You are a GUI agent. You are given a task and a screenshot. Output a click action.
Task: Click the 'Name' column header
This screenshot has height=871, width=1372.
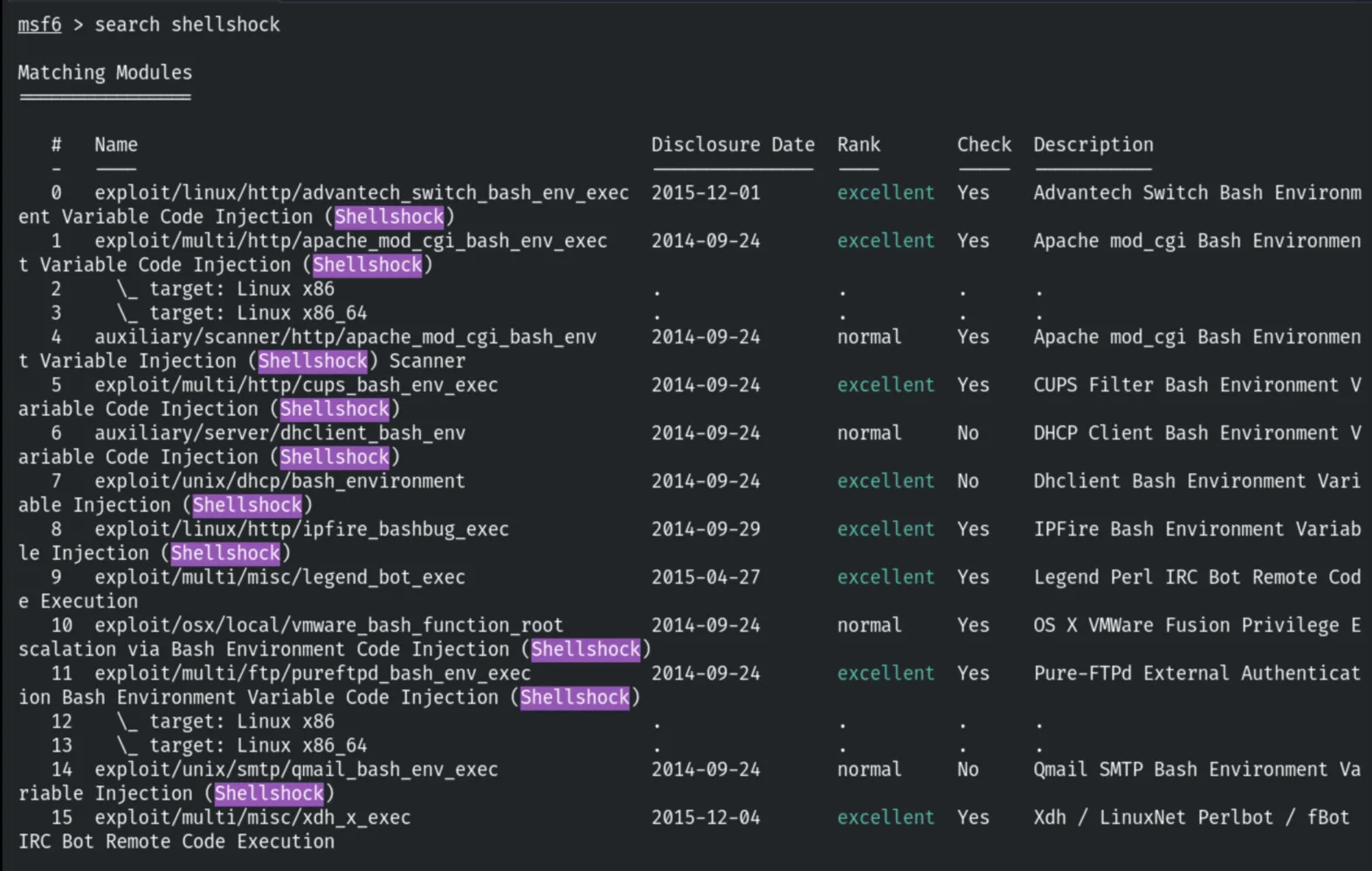[116, 145]
